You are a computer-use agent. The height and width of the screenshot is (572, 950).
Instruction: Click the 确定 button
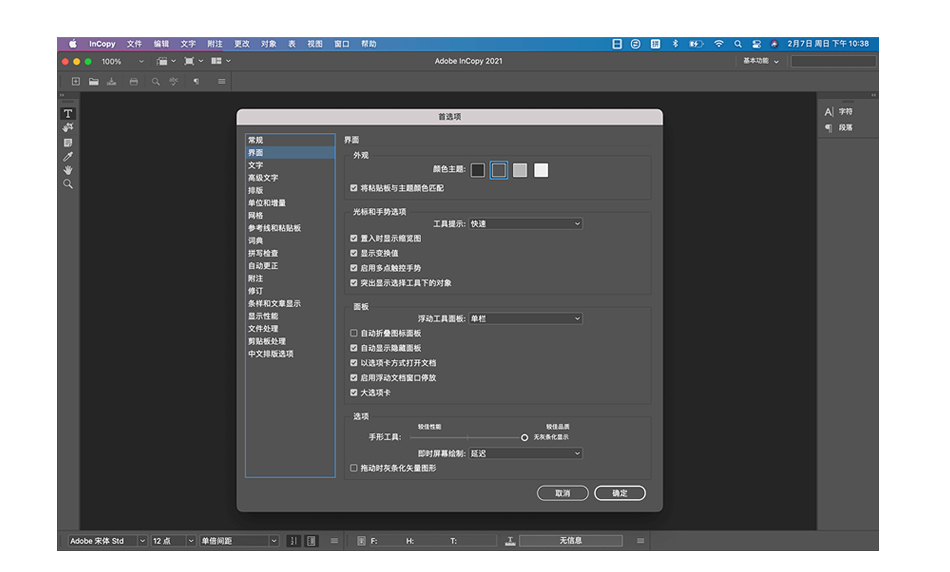(x=620, y=493)
